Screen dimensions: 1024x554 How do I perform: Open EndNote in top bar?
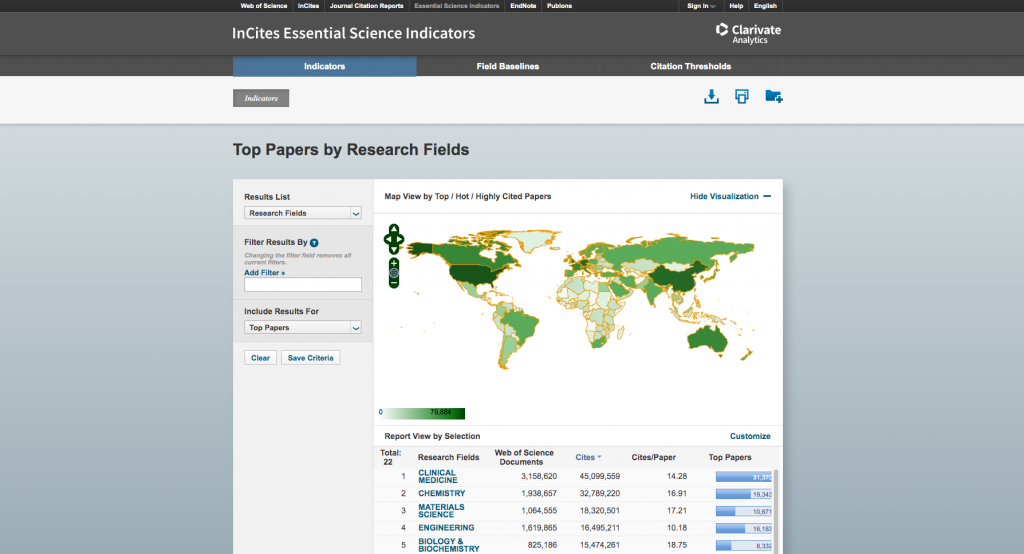(x=523, y=6)
